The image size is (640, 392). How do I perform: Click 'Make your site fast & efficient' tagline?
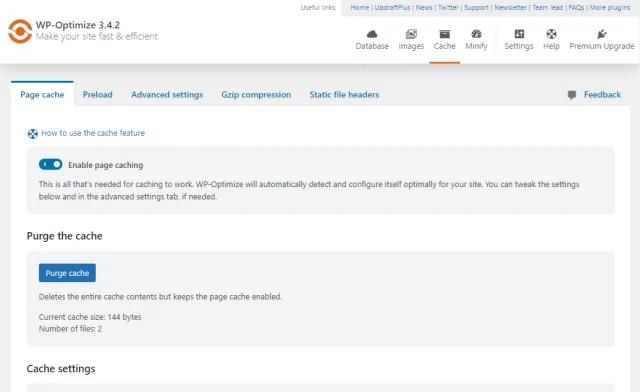point(96,36)
